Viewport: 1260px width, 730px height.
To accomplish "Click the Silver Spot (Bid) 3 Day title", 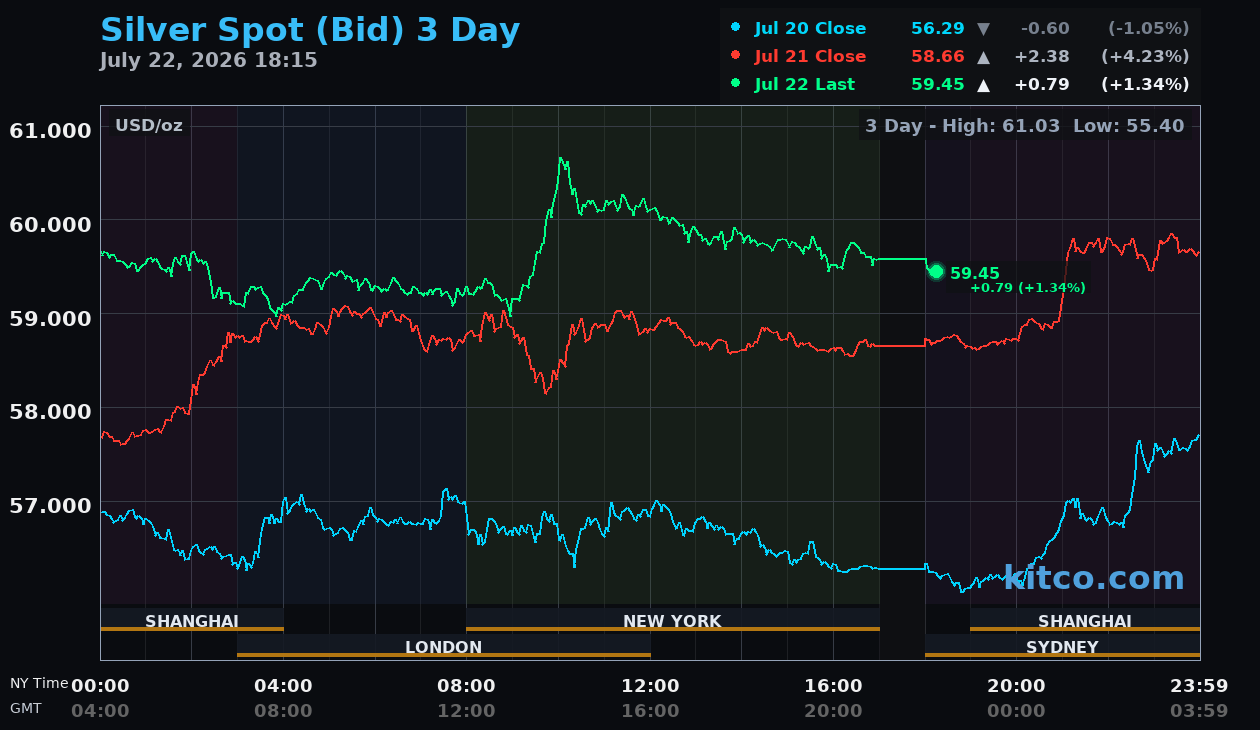I will (310, 30).
